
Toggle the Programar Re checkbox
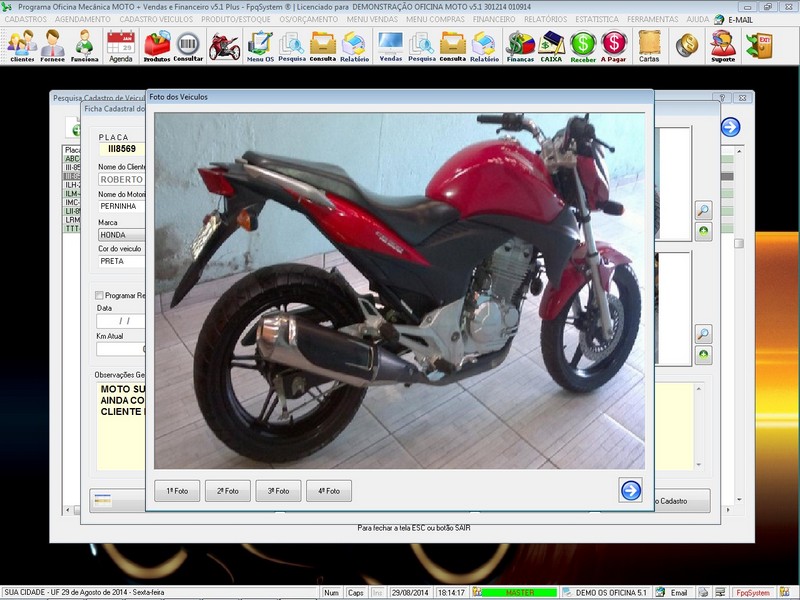(x=99, y=295)
